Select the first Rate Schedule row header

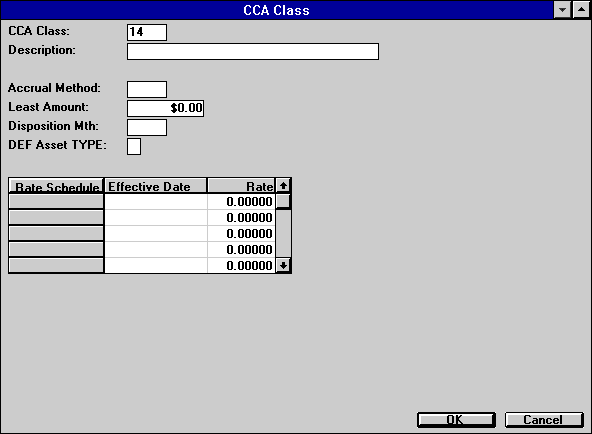click(x=56, y=201)
